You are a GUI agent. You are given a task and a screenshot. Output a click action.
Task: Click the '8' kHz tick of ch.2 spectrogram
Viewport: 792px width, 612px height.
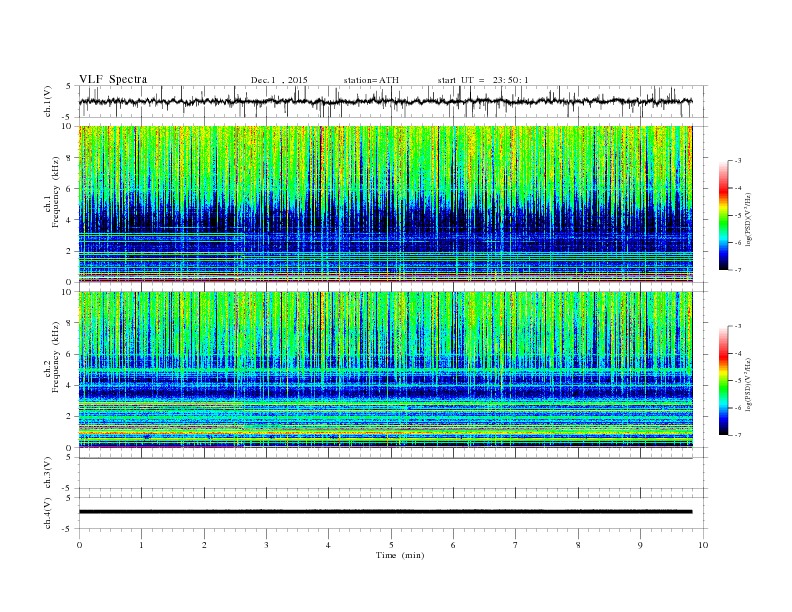point(69,323)
